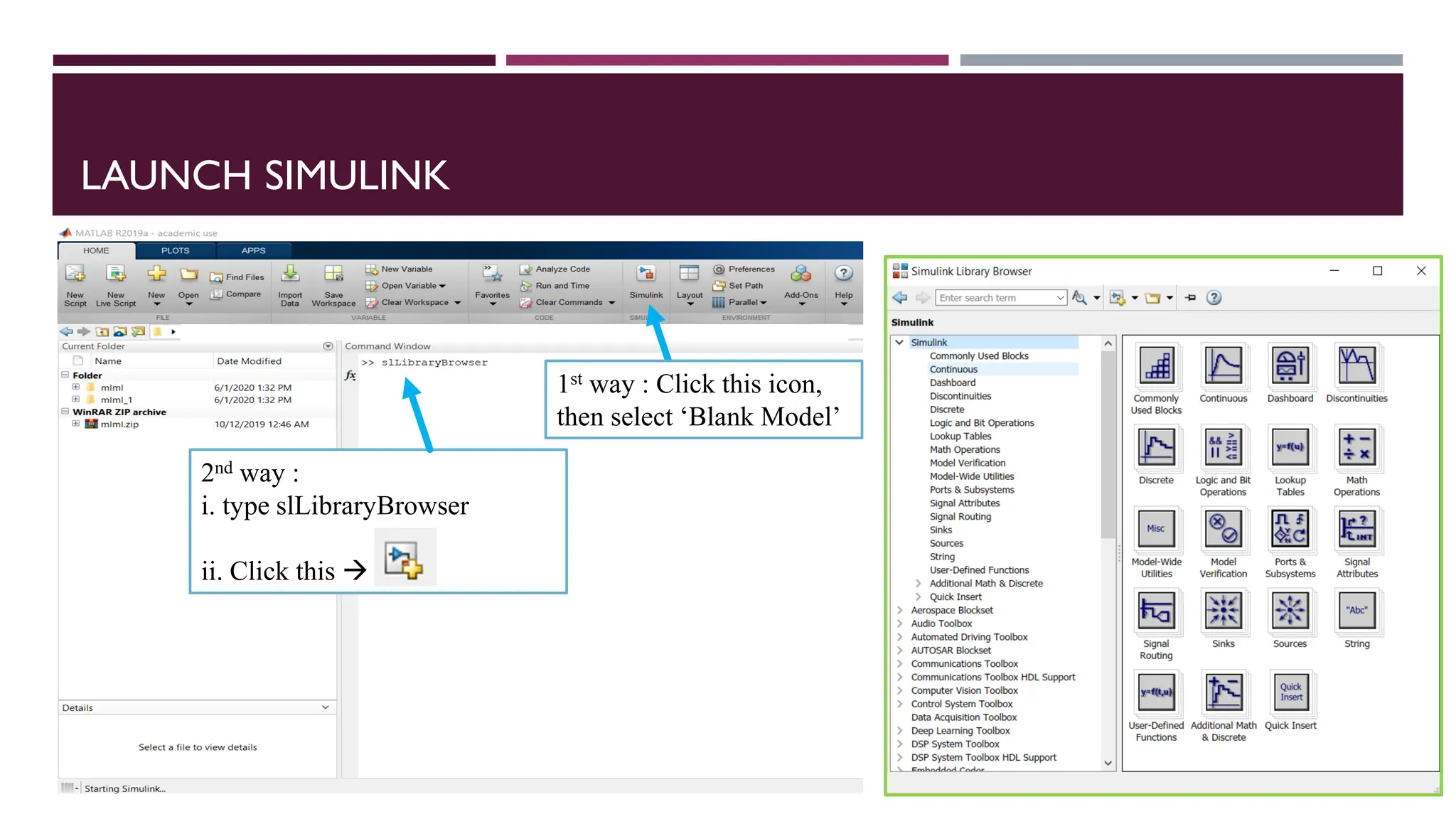Open the Dashboard block library icon

[x=1290, y=365]
